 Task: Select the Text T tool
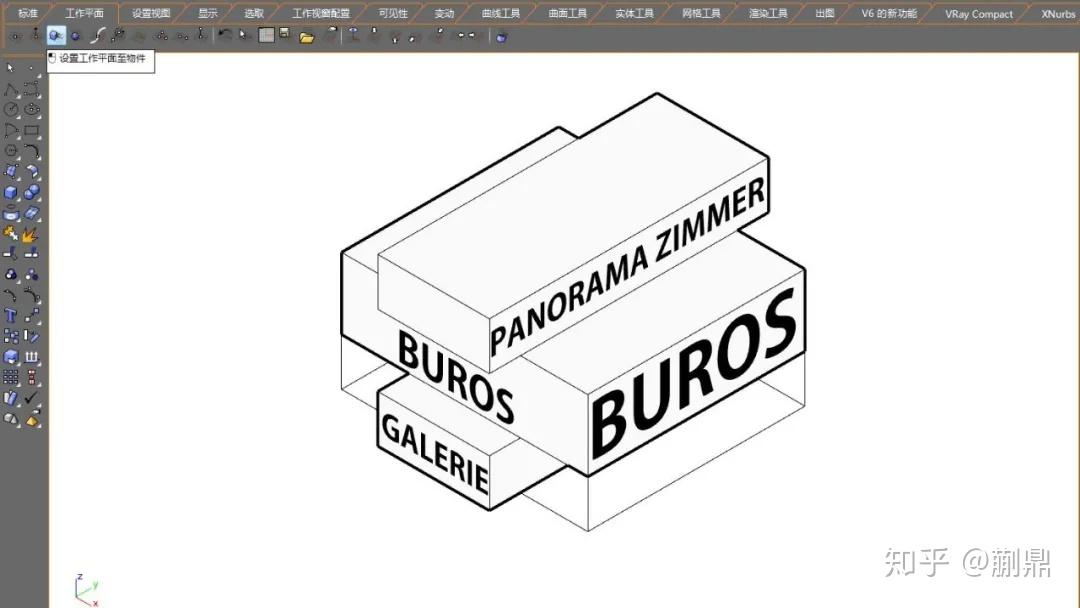11,315
